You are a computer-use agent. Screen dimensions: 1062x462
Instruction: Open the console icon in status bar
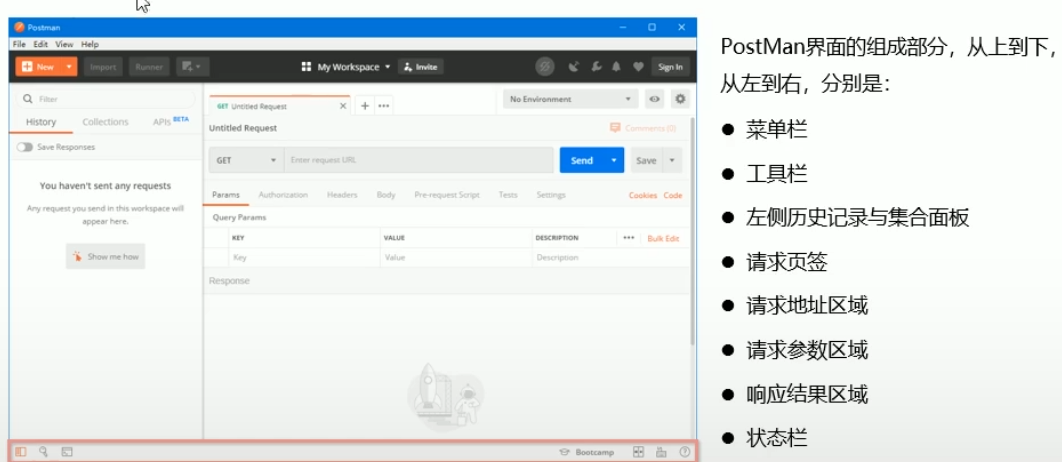coord(66,451)
